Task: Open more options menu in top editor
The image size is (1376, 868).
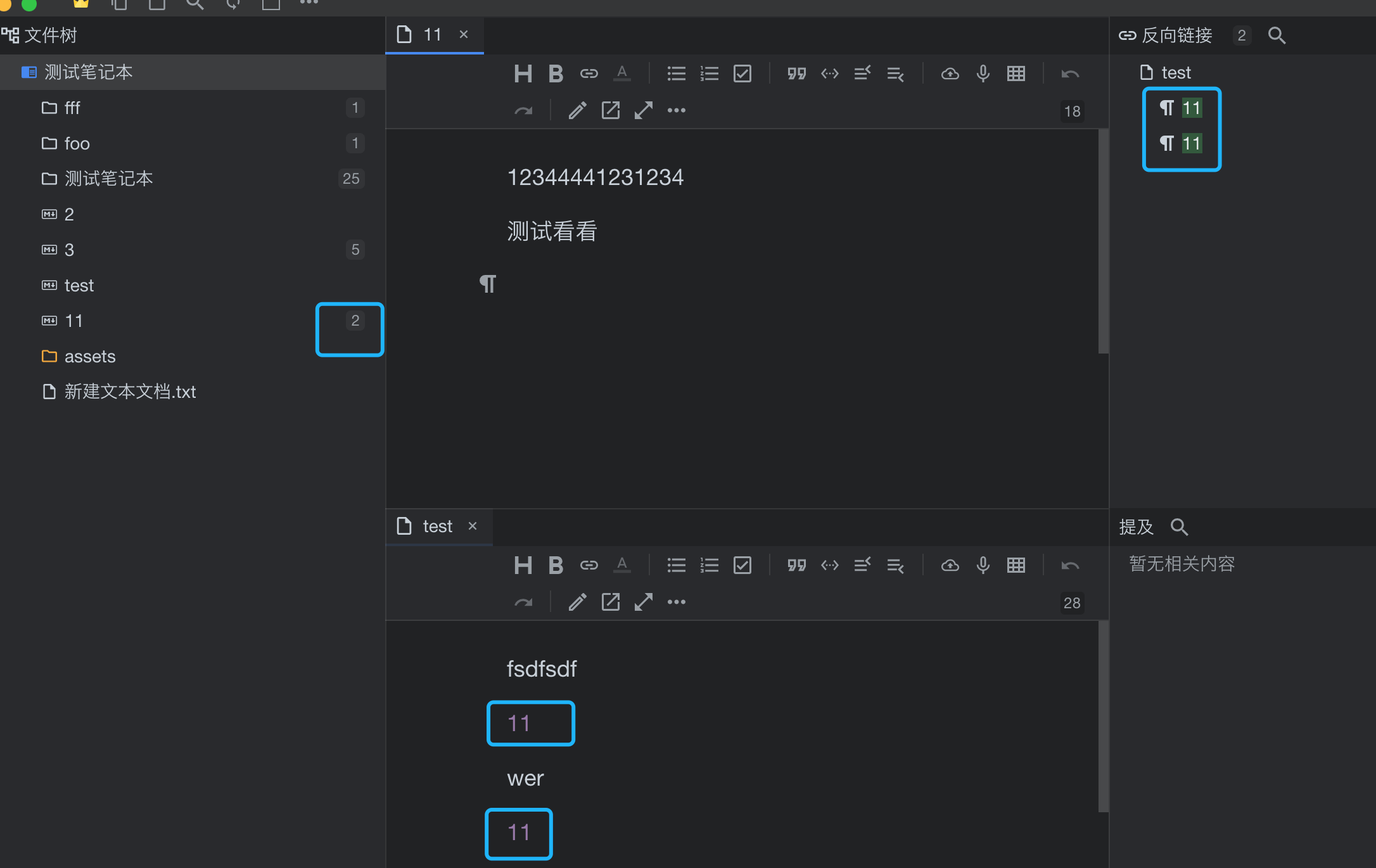Action: pos(676,110)
